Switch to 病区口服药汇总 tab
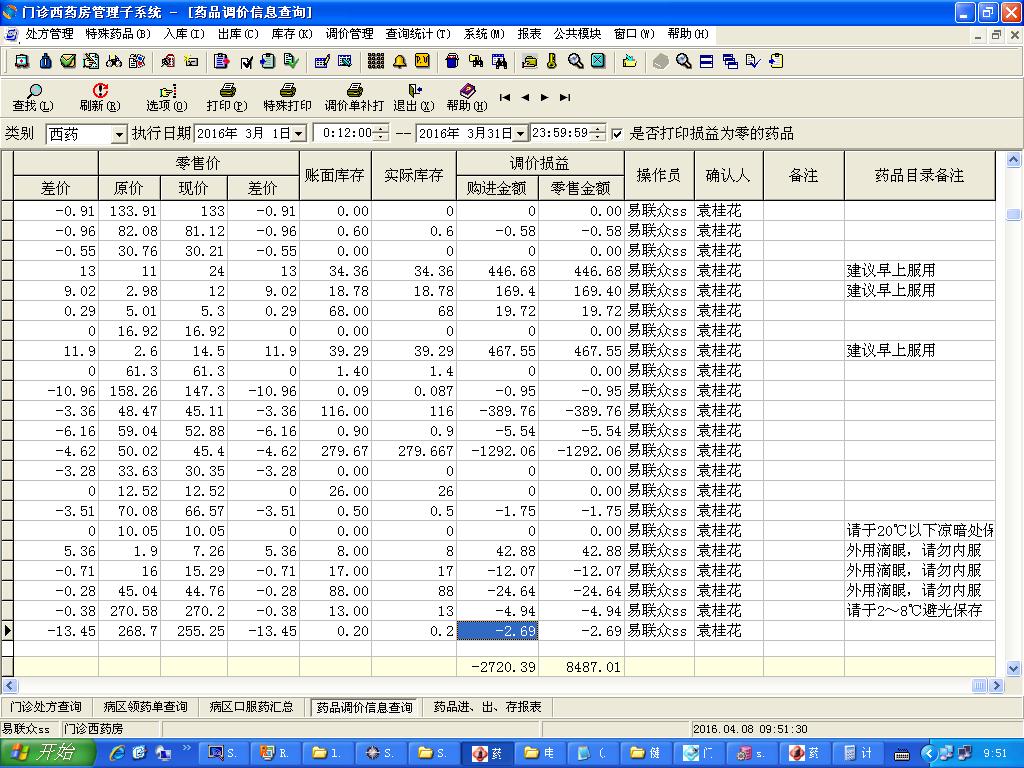 click(x=251, y=707)
